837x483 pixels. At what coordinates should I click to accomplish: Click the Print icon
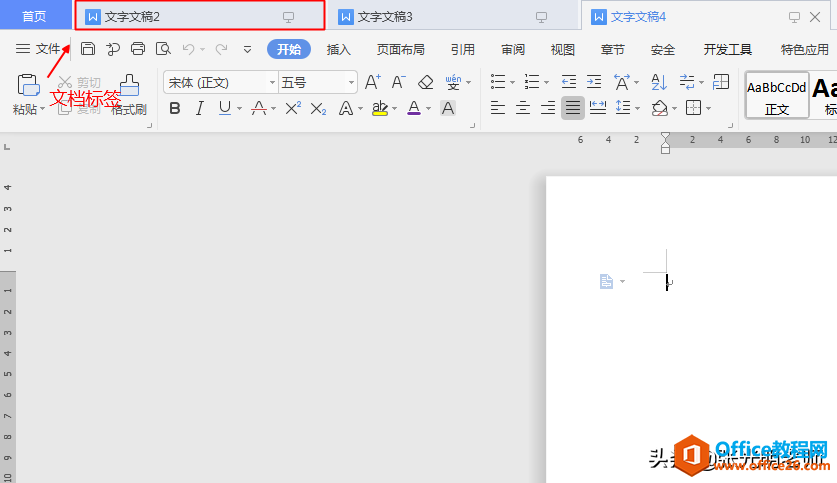click(x=138, y=49)
